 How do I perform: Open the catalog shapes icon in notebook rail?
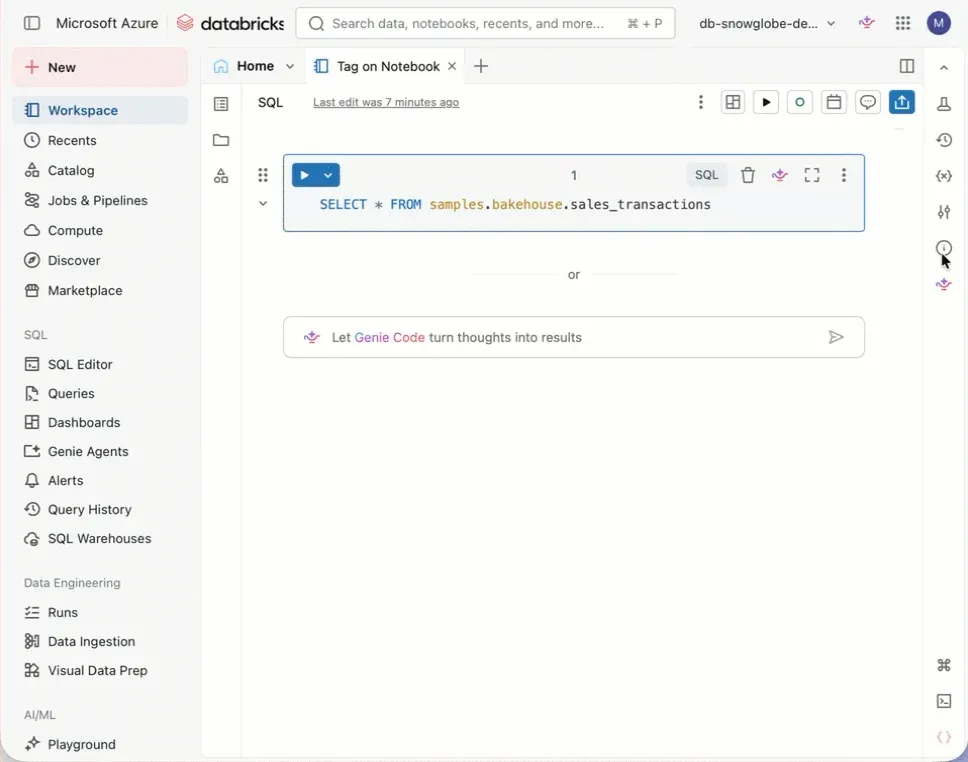pyautogui.click(x=221, y=176)
